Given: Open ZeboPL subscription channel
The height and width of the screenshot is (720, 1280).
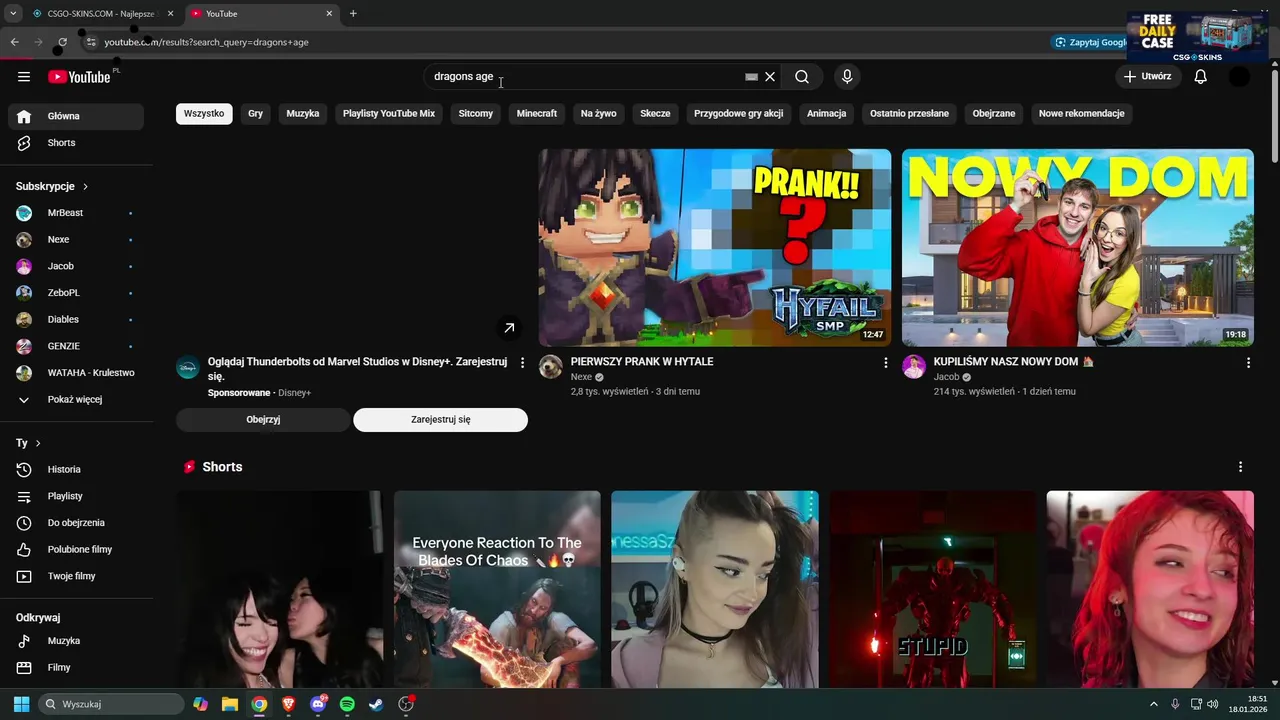Looking at the screenshot, I should pyautogui.click(x=76, y=293).
